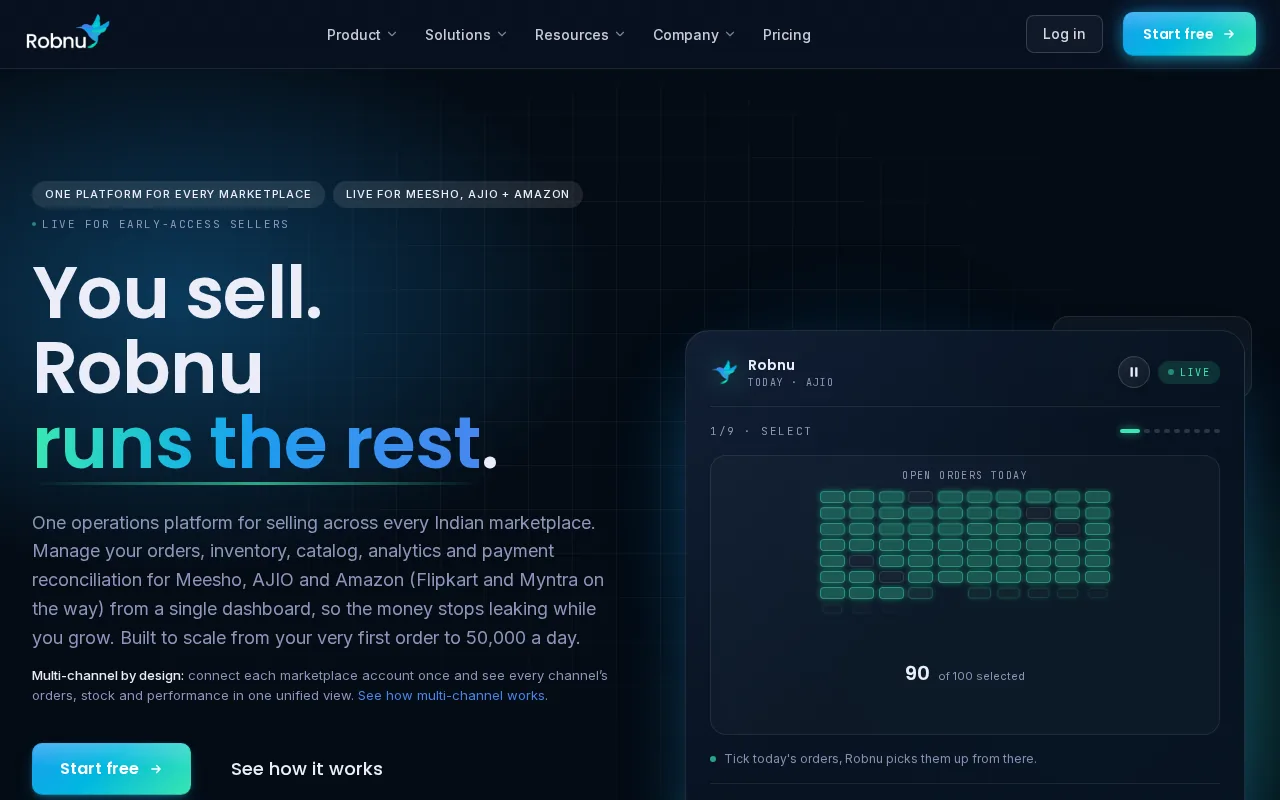The width and height of the screenshot is (1280, 800).
Task: Click the step progress indicator dots
Action: [1170, 431]
